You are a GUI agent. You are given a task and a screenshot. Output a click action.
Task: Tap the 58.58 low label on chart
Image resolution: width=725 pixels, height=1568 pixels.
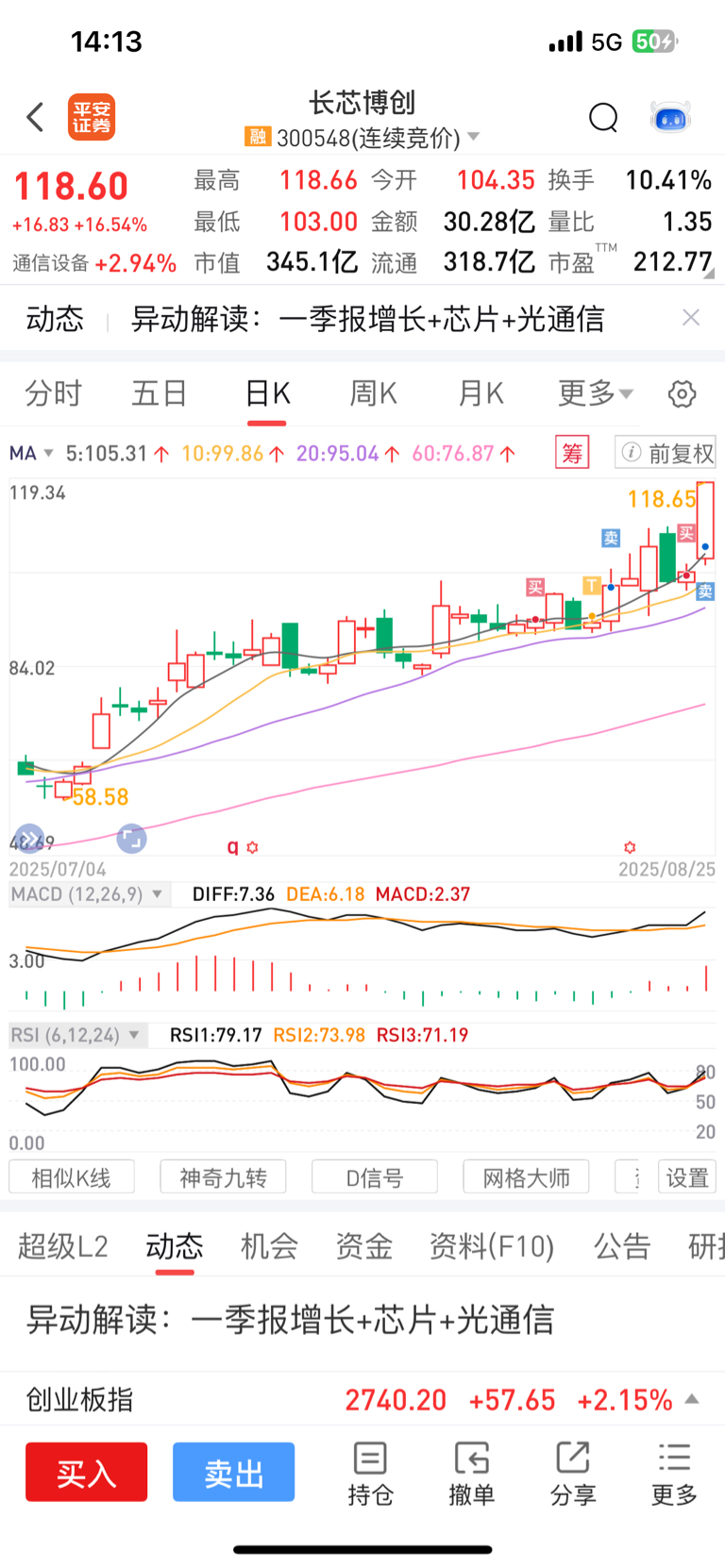[100, 797]
